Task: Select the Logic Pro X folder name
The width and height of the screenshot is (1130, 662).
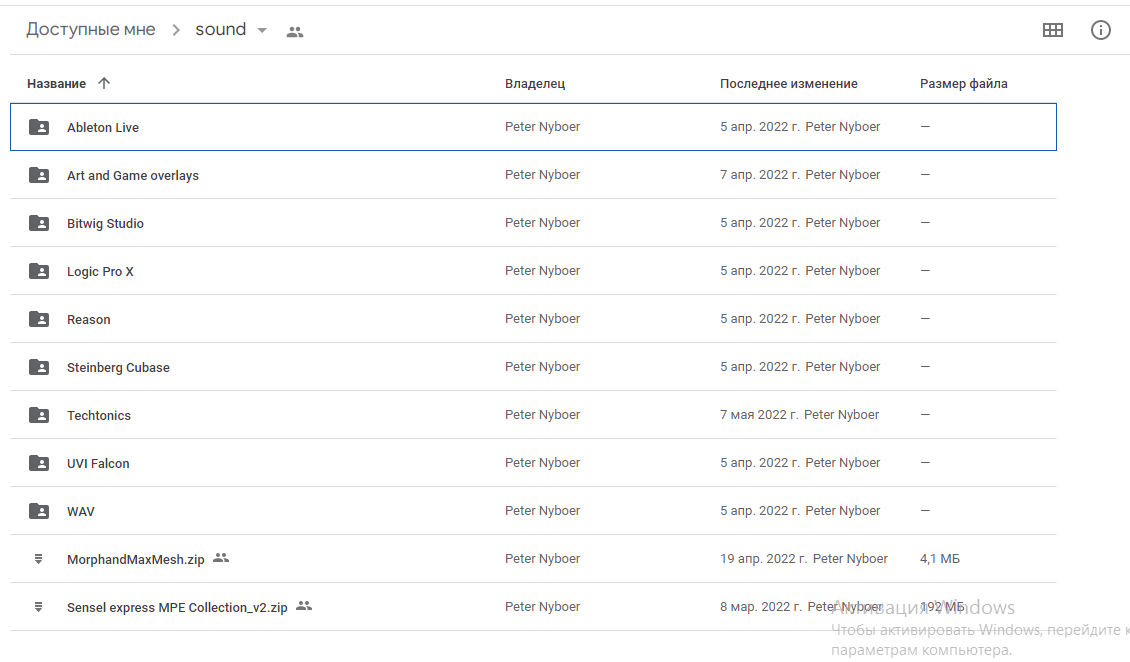Action: point(100,272)
